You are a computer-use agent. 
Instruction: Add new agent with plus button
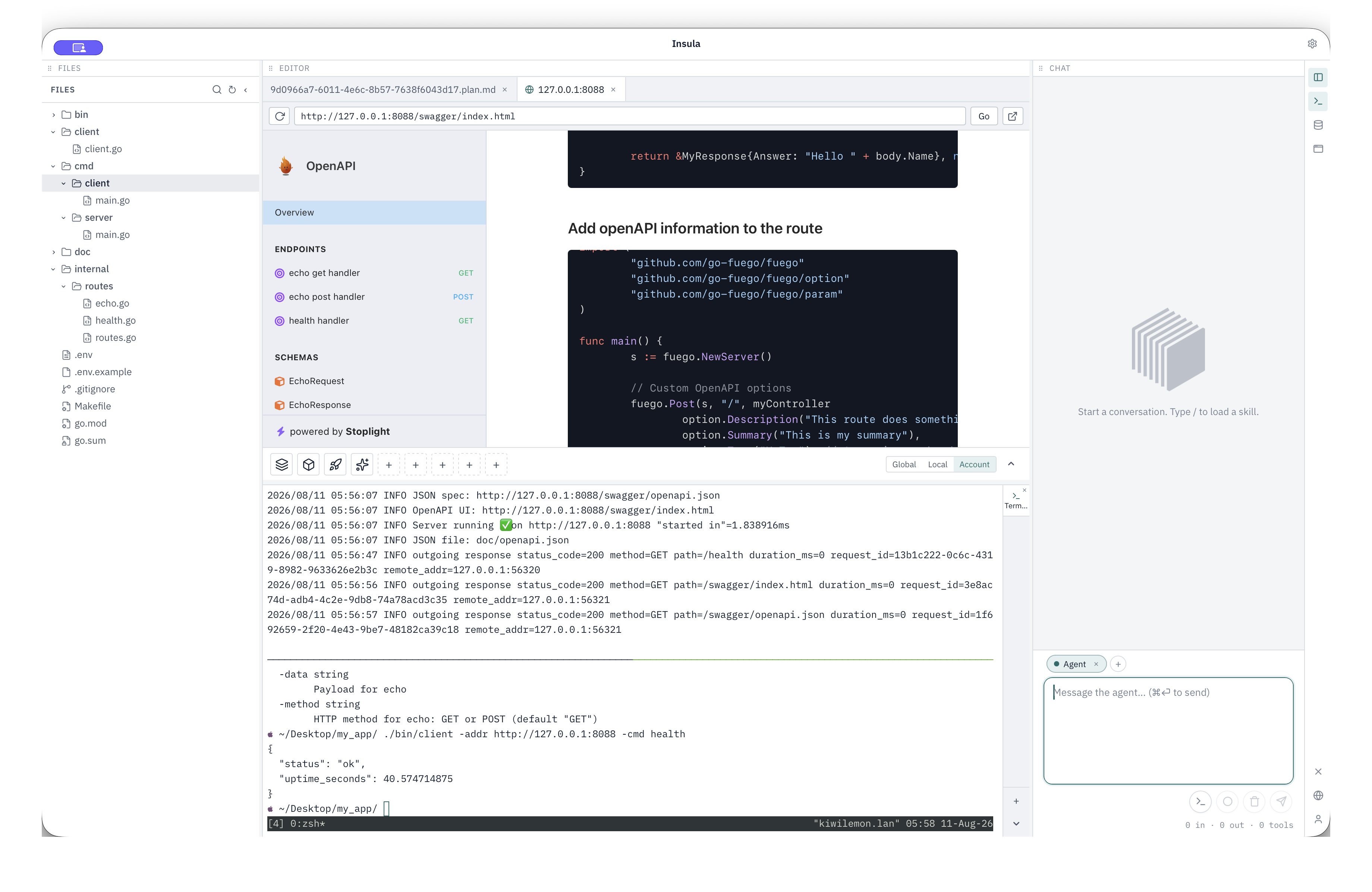(x=1118, y=664)
